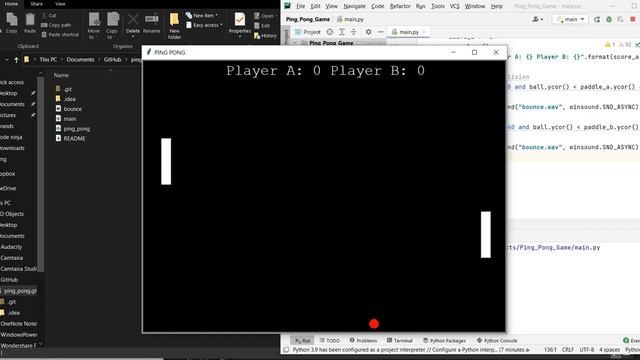The height and width of the screenshot is (360, 640).
Task: Click the 4 spaces indent setting
Action: (609, 350)
